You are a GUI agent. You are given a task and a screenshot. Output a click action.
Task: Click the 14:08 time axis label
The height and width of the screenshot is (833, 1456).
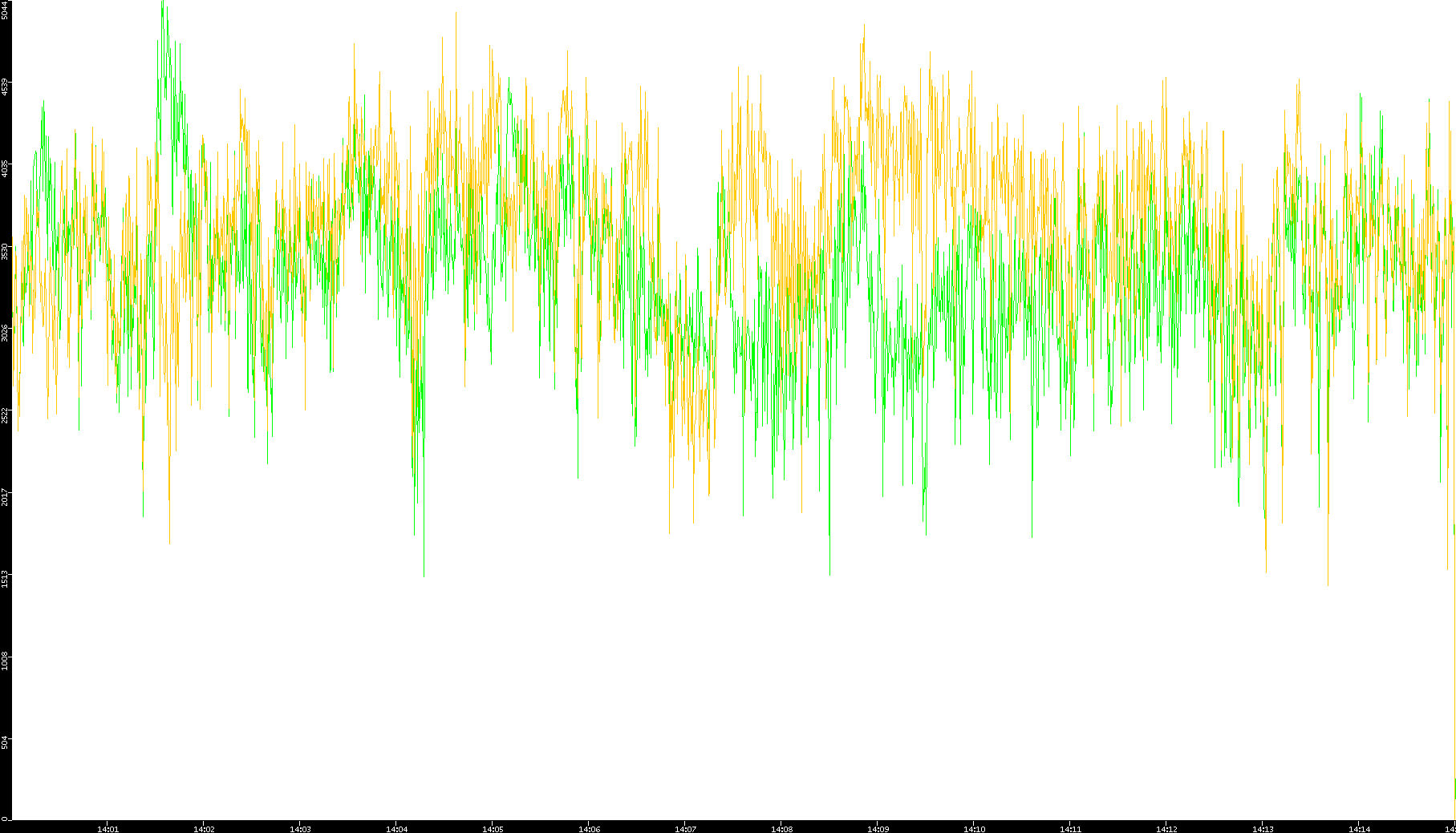pyautogui.click(x=781, y=829)
